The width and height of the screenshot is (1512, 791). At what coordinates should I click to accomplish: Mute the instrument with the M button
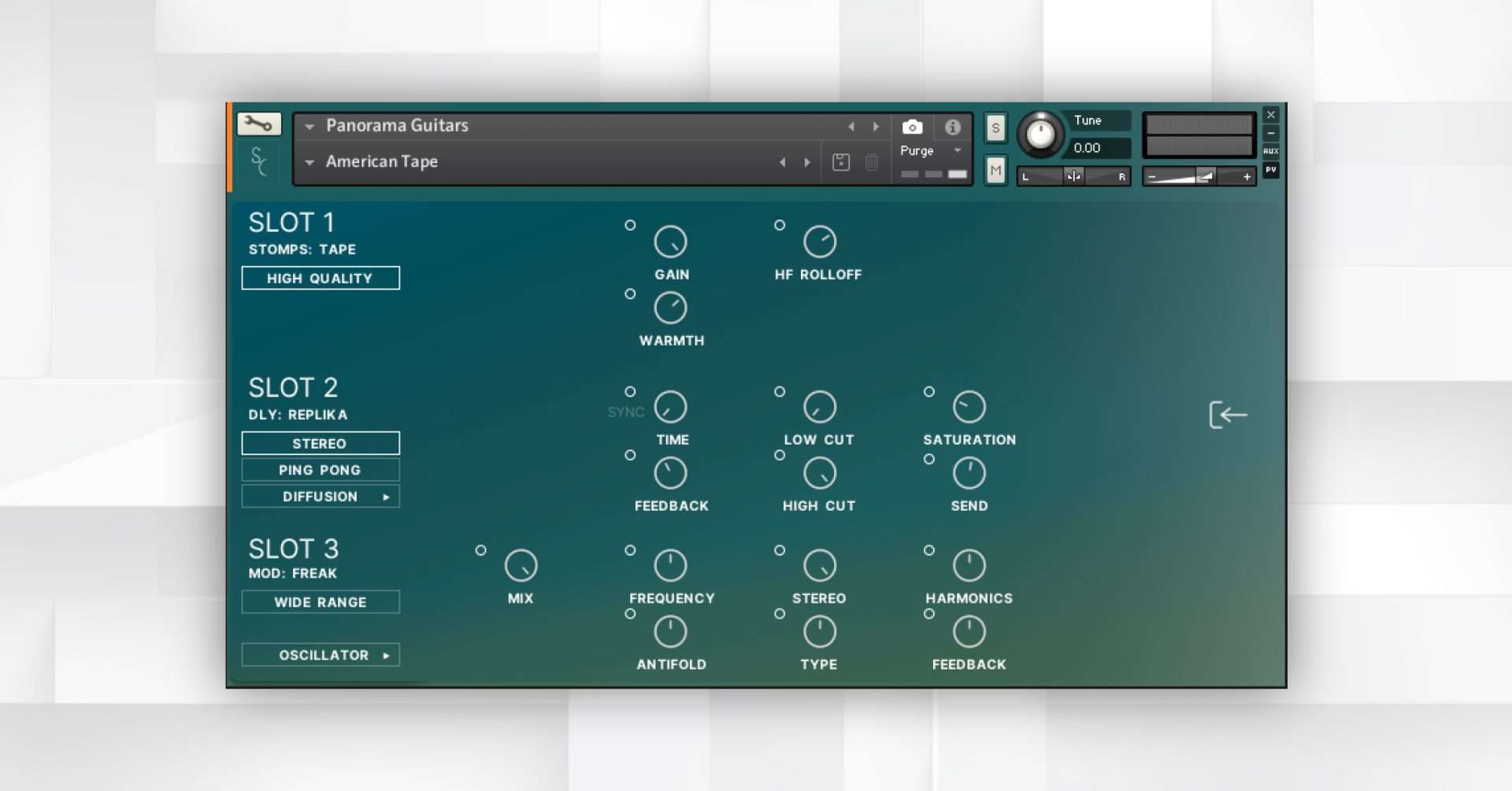[x=995, y=170]
